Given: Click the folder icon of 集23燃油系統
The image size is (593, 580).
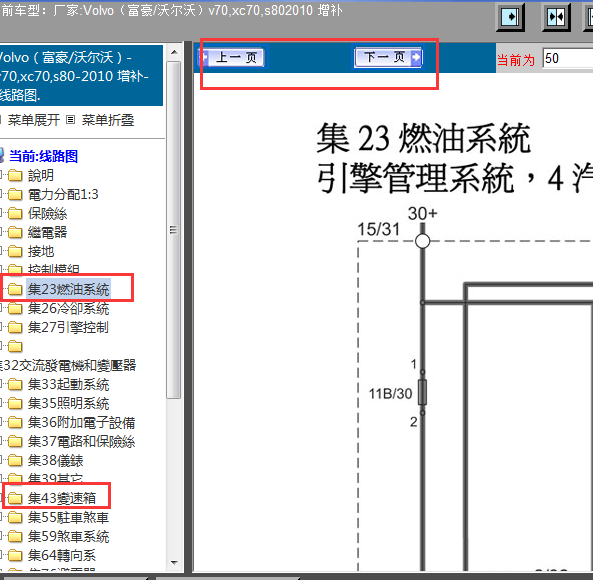Looking at the screenshot, I should pyautogui.click(x=15, y=289).
